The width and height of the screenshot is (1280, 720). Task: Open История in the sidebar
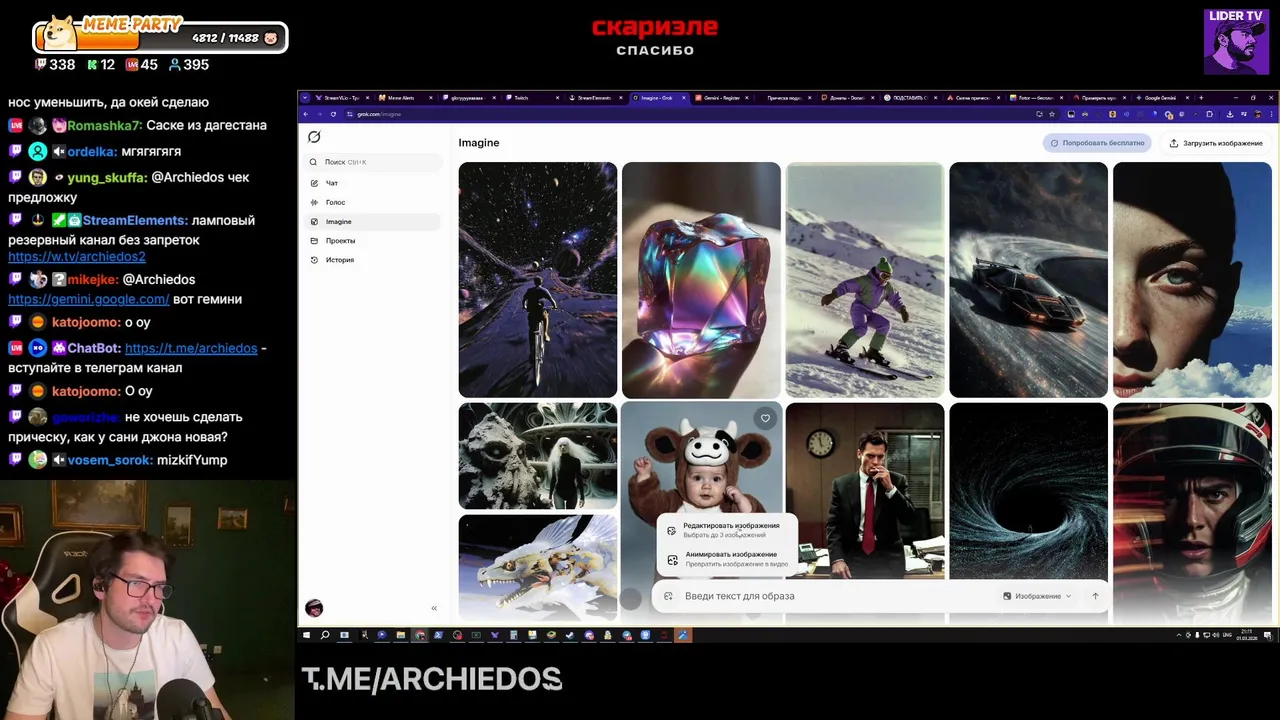(374, 259)
